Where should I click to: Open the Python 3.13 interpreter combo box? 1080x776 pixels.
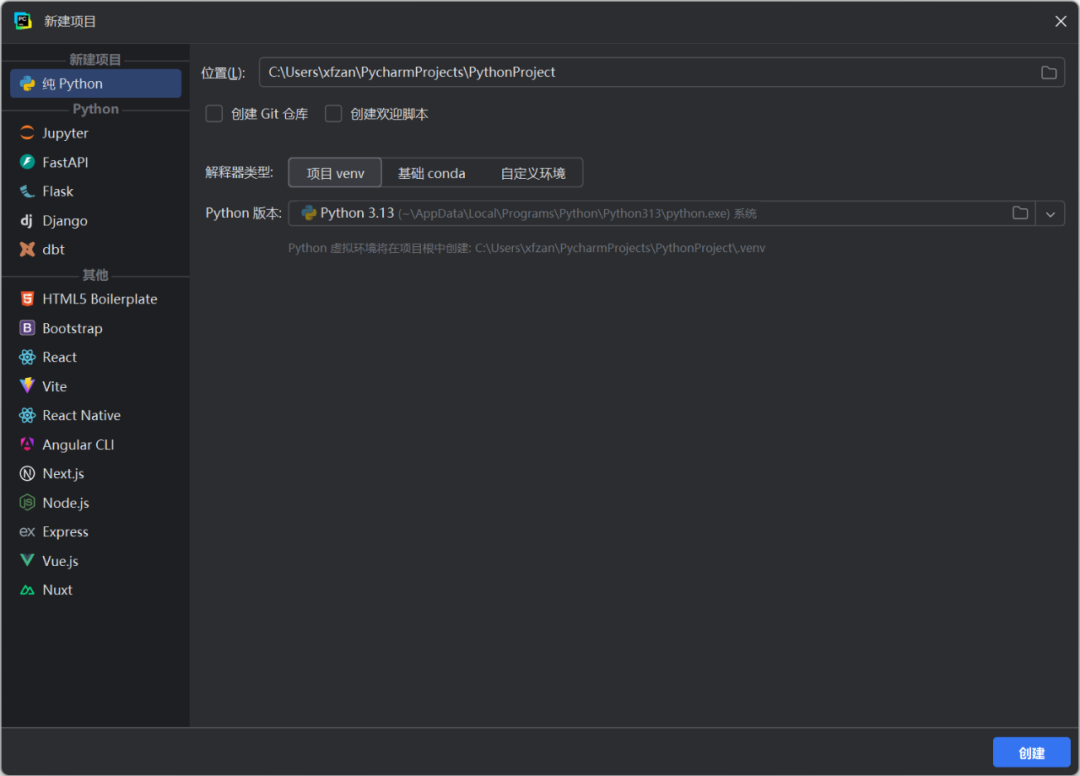(676, 213)
